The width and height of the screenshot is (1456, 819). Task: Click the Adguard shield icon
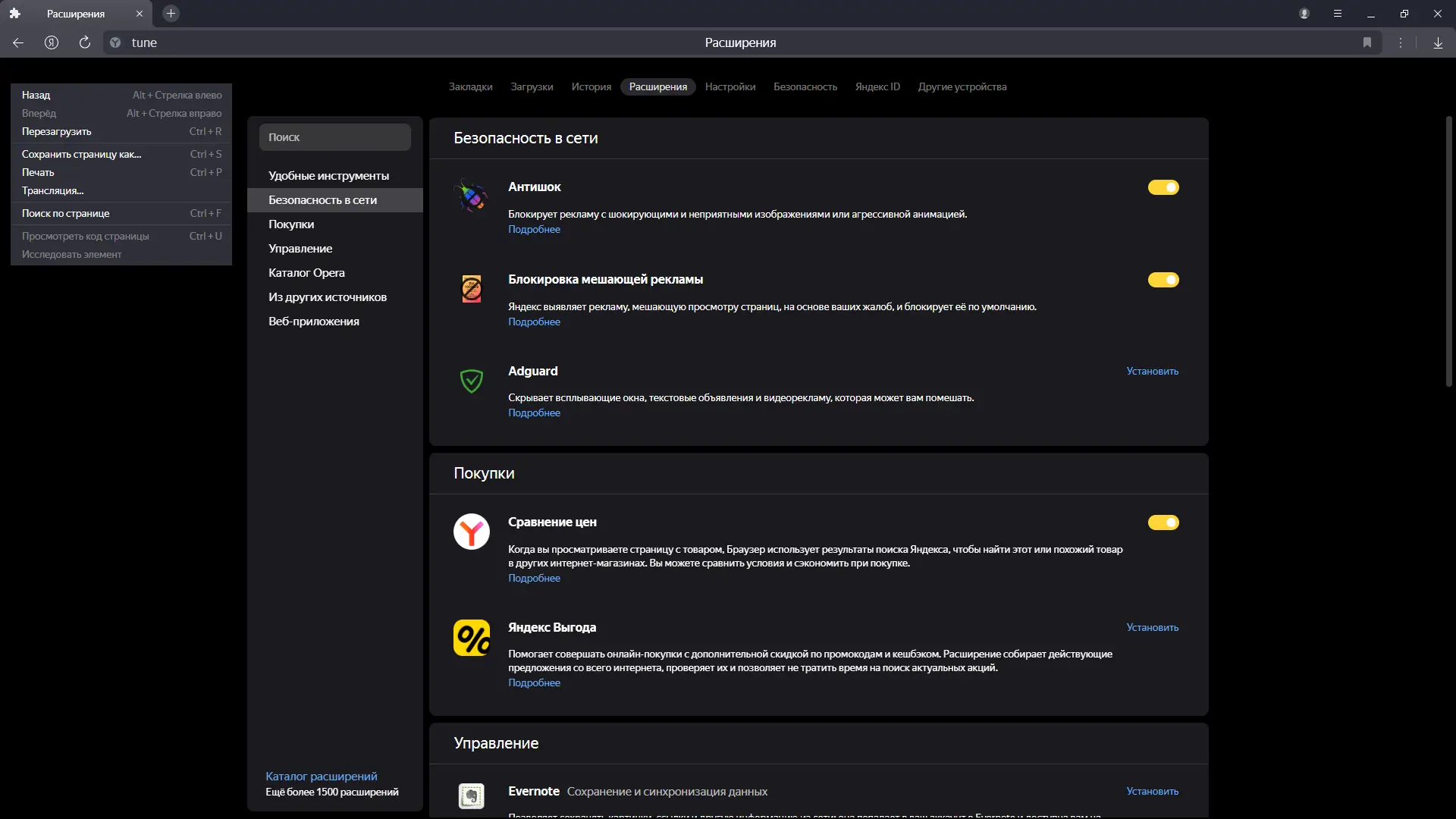coord(471,381)
